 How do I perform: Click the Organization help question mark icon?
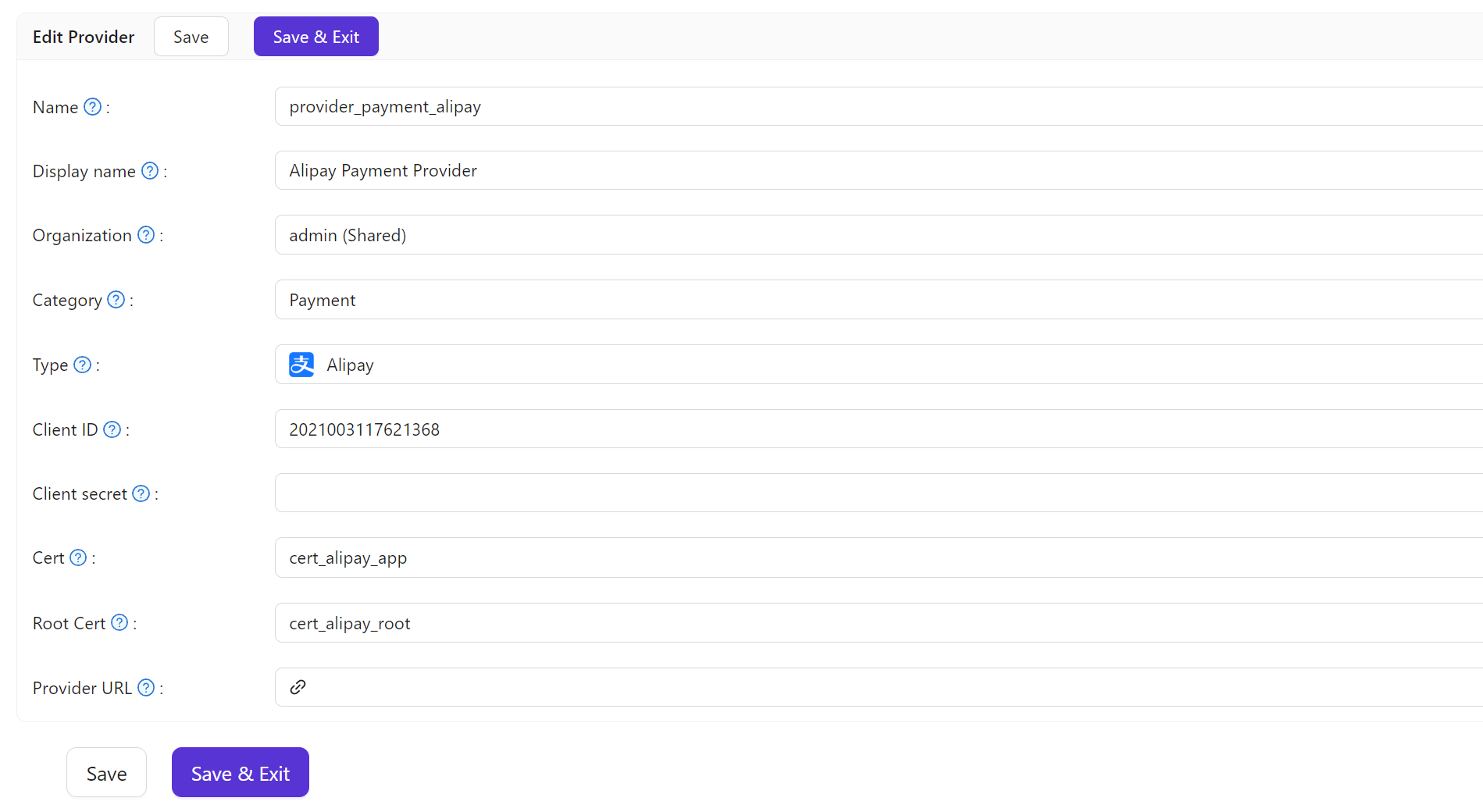[x=146, y=235]
